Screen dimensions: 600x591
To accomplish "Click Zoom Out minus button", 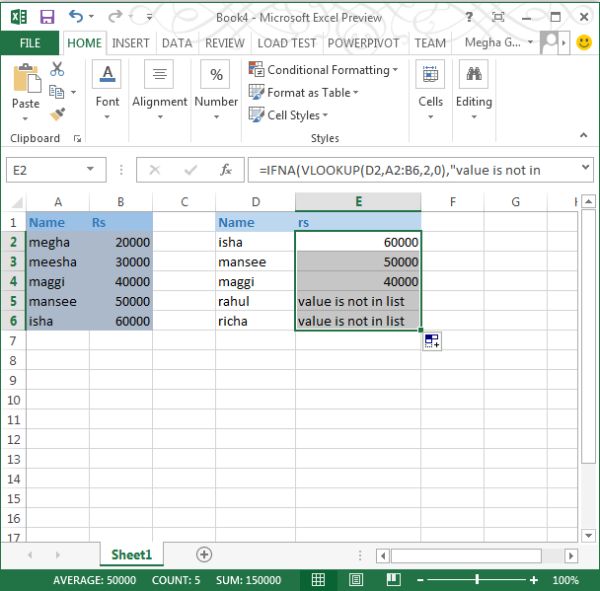I will 420,580.
